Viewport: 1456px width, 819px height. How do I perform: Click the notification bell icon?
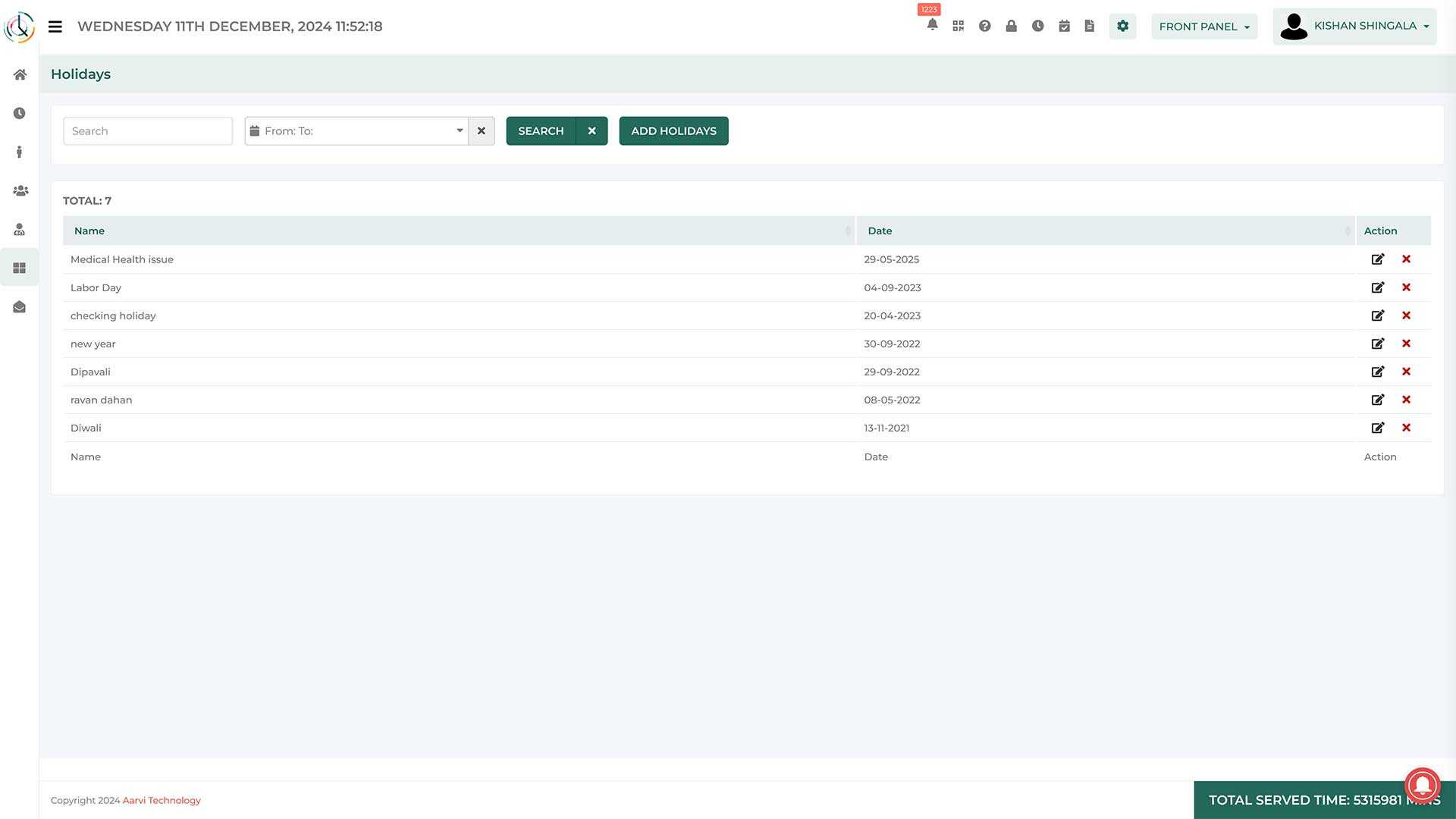[932, 26]
